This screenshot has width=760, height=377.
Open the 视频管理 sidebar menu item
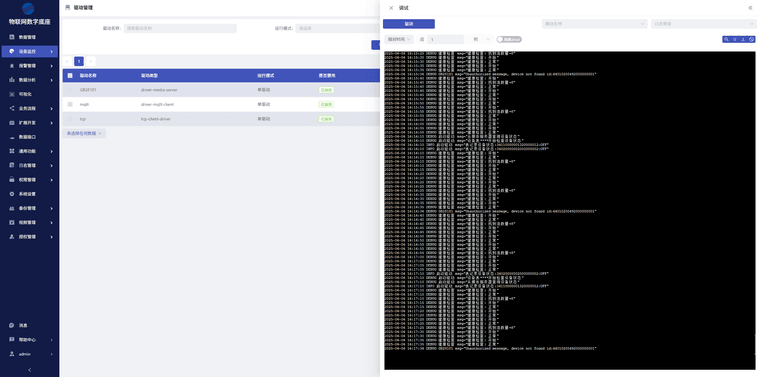(x=30, y=223)
